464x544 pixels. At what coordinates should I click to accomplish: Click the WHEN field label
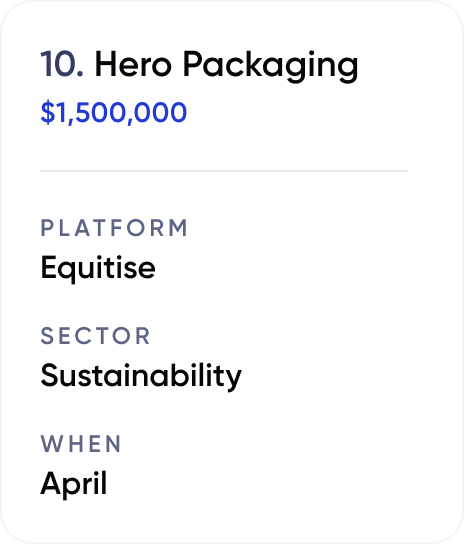click(x=81, y=444)
